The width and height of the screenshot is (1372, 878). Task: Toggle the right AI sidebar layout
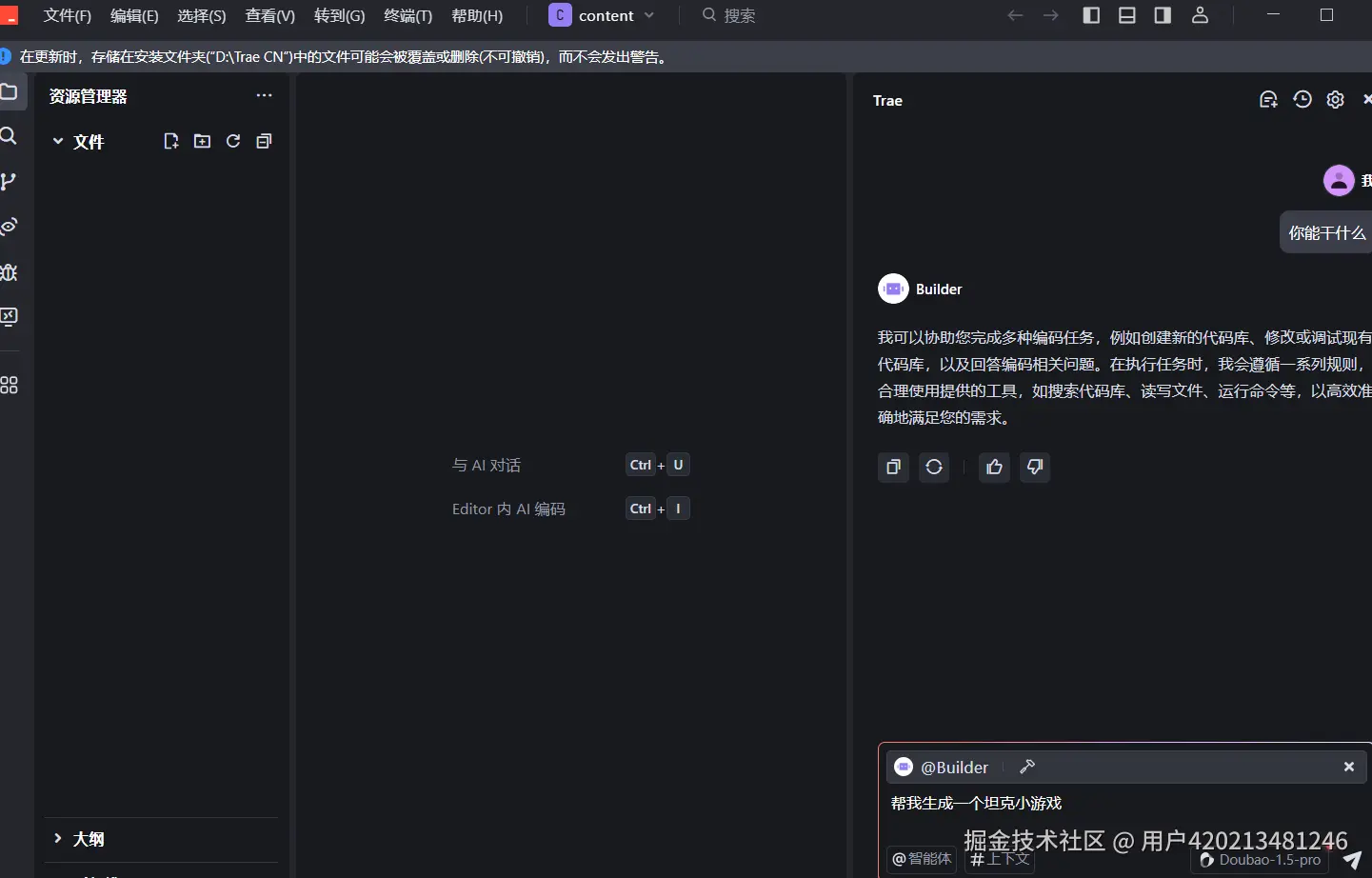coord(1163,15)
